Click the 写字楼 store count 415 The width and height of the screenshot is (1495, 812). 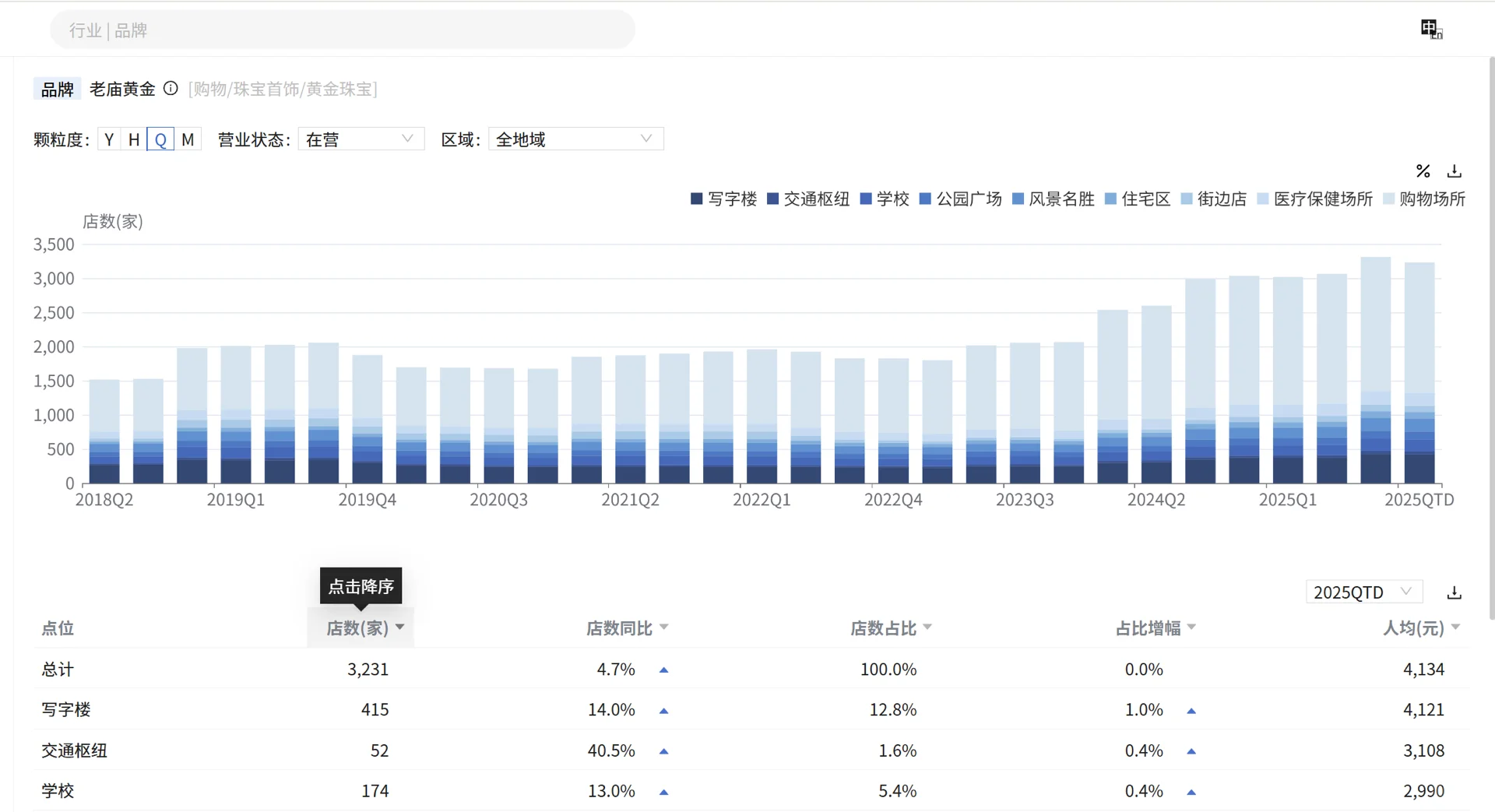click(375, 710)
